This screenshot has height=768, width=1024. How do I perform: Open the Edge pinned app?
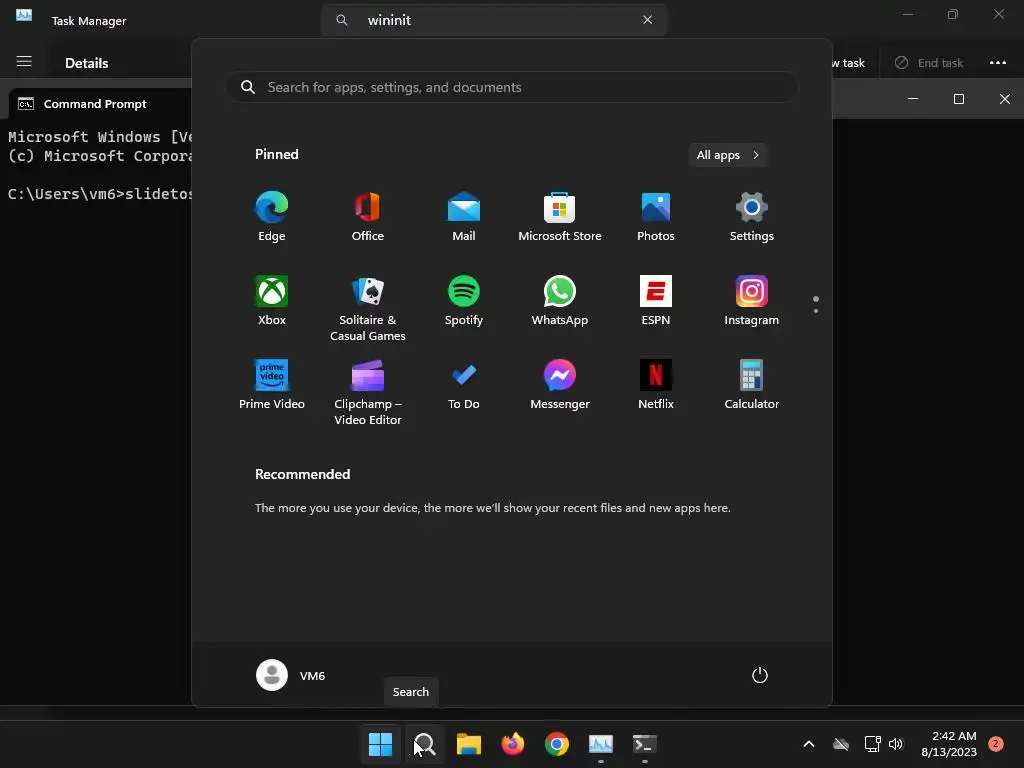[x=272, y=217]
